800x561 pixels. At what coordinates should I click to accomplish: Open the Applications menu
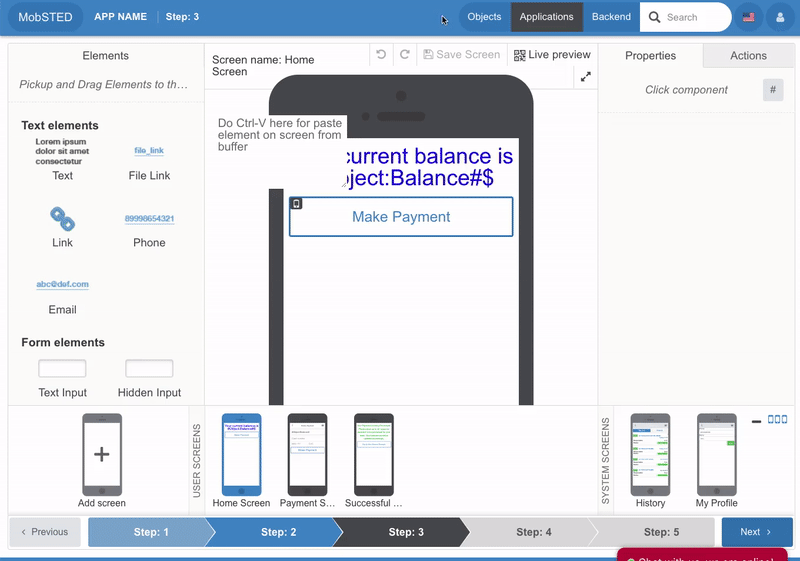(546, 17)
